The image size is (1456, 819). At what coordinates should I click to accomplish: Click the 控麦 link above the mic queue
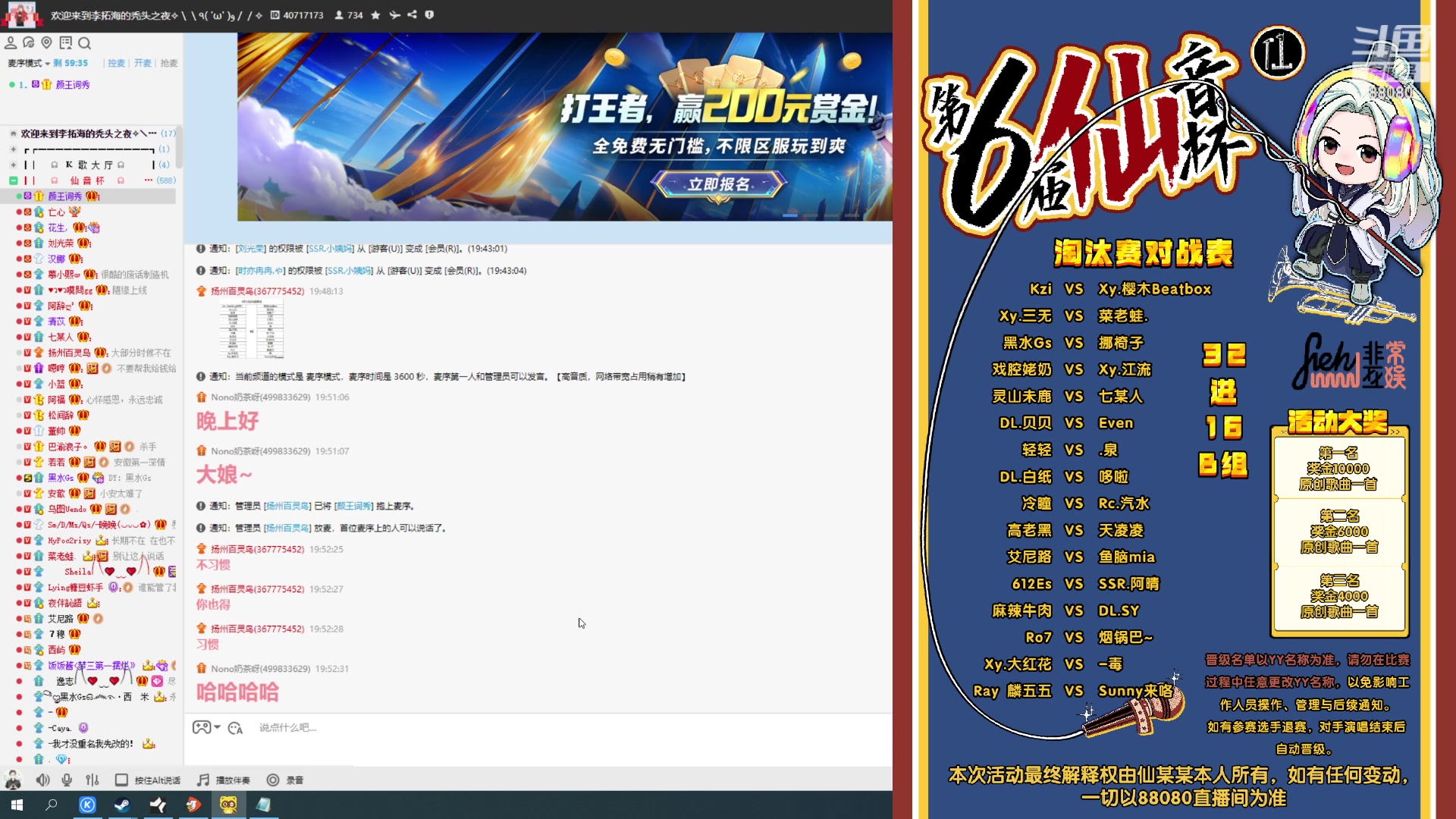pos(115,63)
